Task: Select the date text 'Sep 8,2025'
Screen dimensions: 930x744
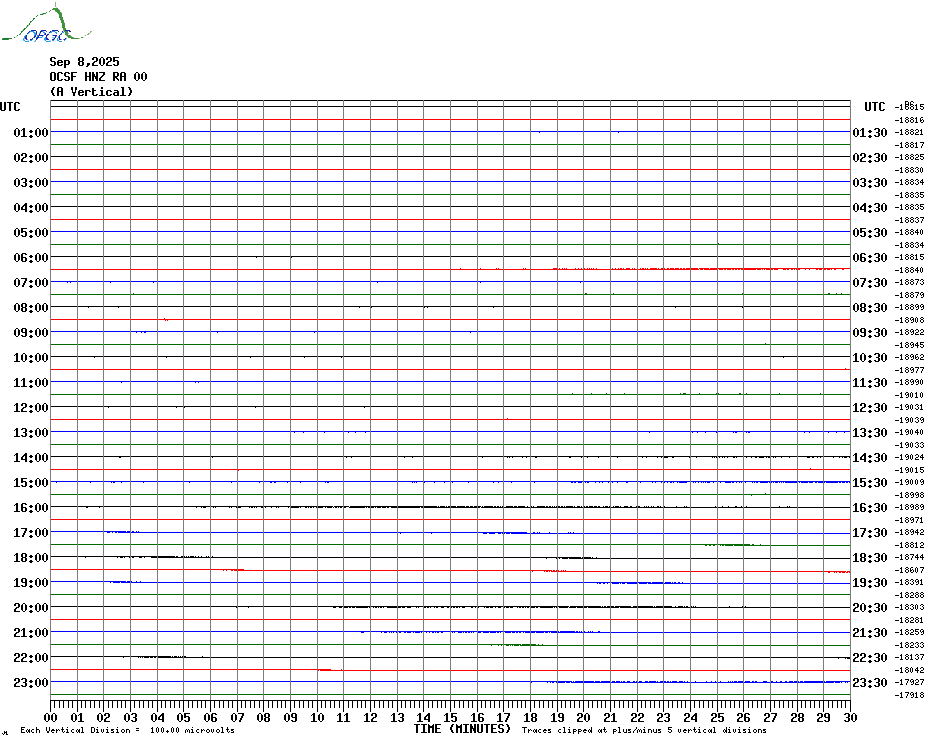Action: [x=84, y=62]
